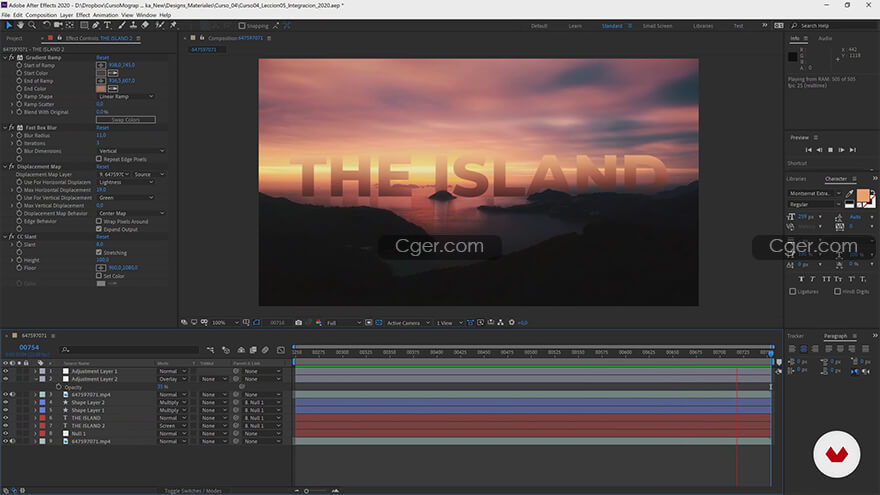Select the Brush tool
This screenshot has width=880, height=495.
(x=122, y=25)
